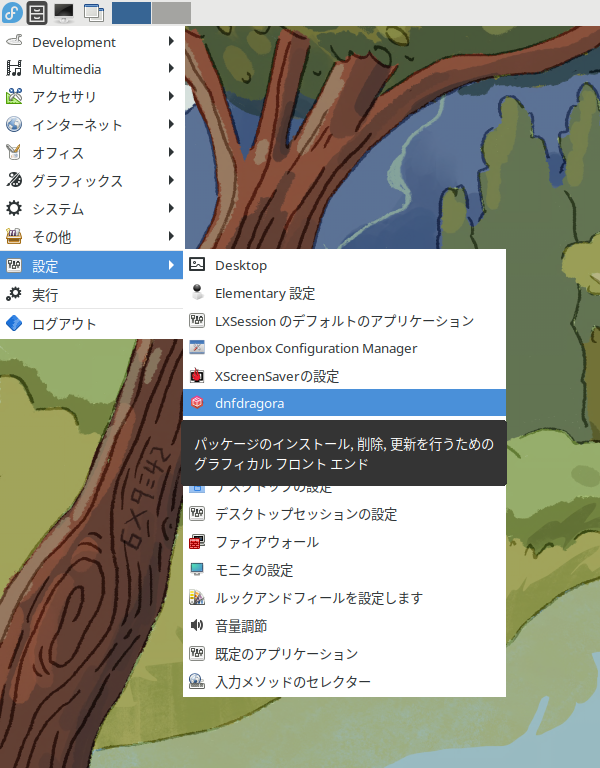
Task: Open ルックアンドフィールを設定します entry
Action: pyautogui.click(x=344, y=598)
